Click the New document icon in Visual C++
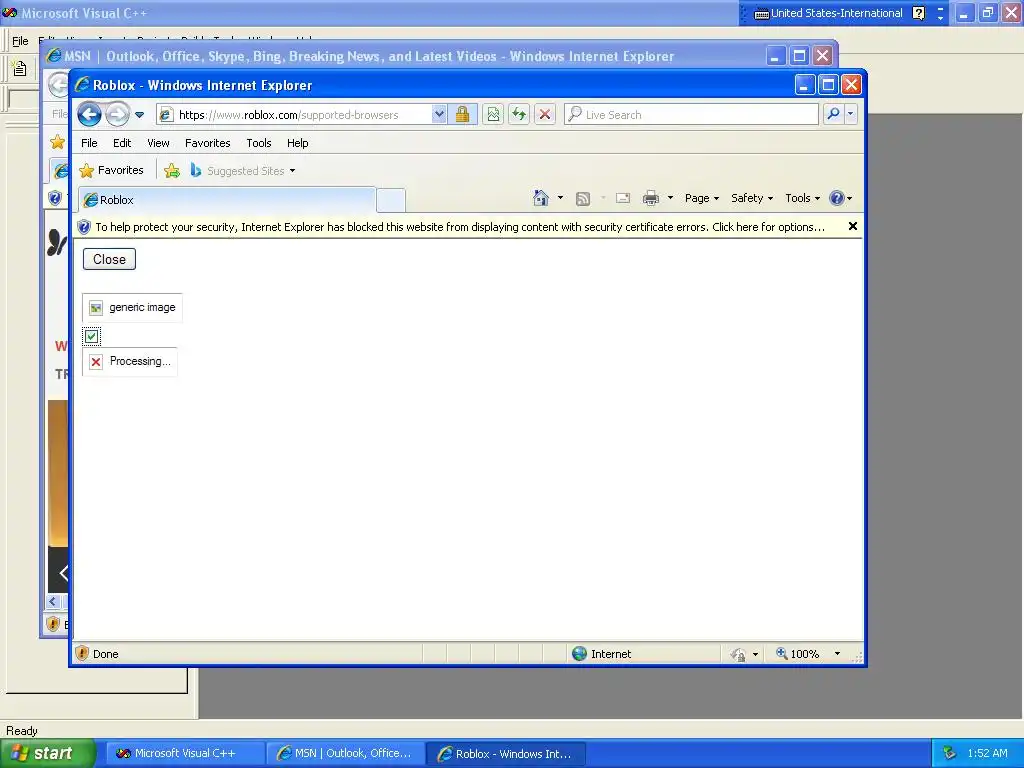Viewport: 1024px width, 768px height. click(20, 69)
